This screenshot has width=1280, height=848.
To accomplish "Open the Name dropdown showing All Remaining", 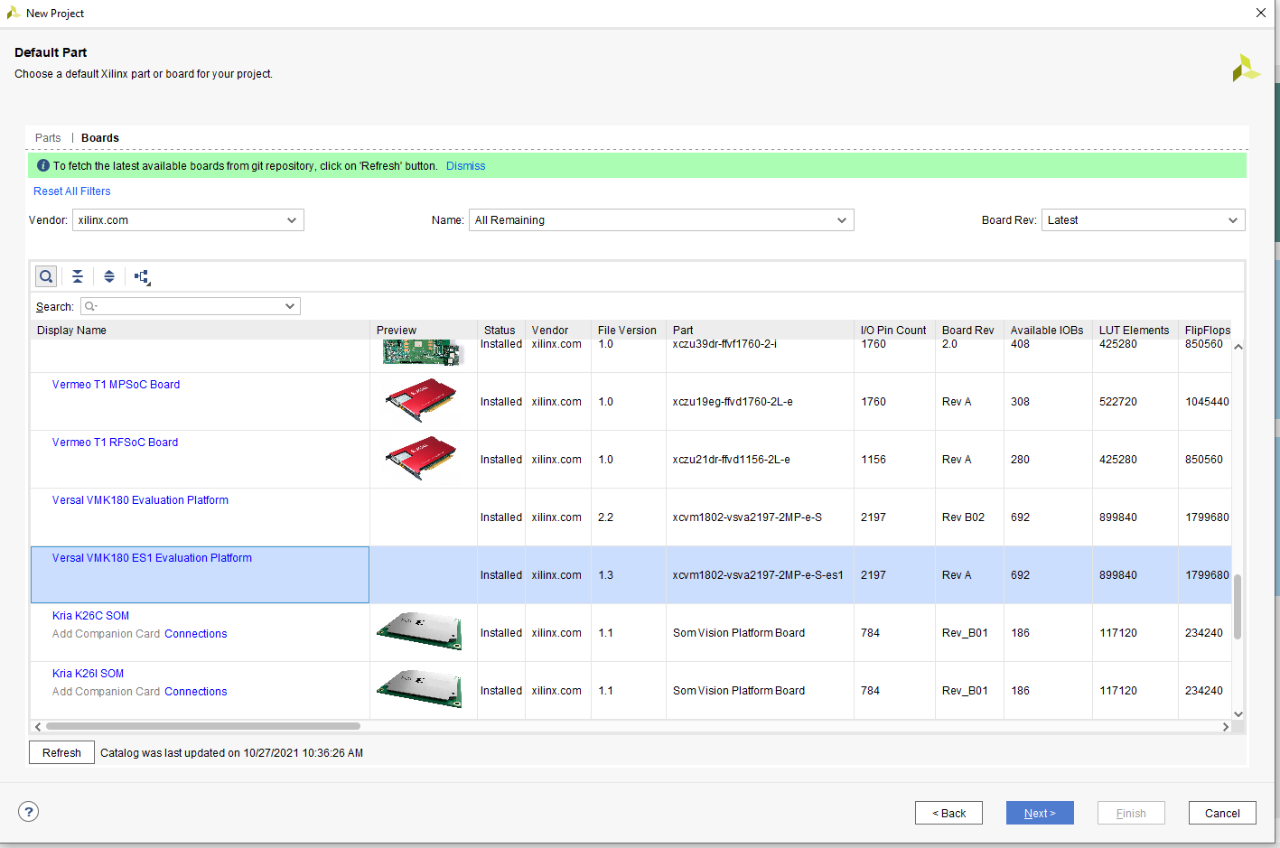I will point(661,220).
